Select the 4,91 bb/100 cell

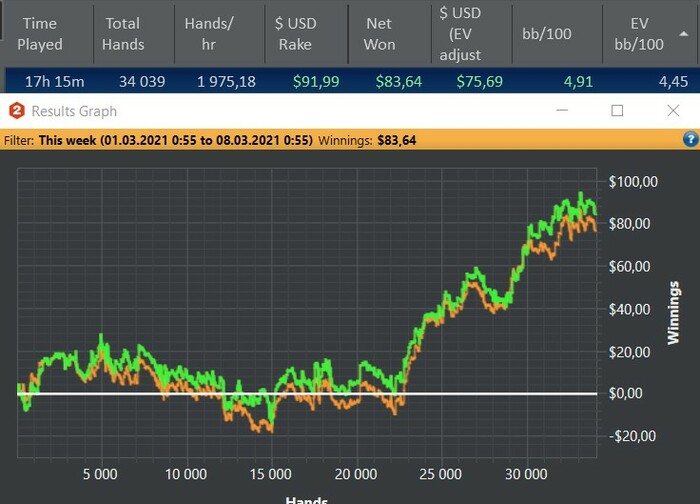pos(578,81)
